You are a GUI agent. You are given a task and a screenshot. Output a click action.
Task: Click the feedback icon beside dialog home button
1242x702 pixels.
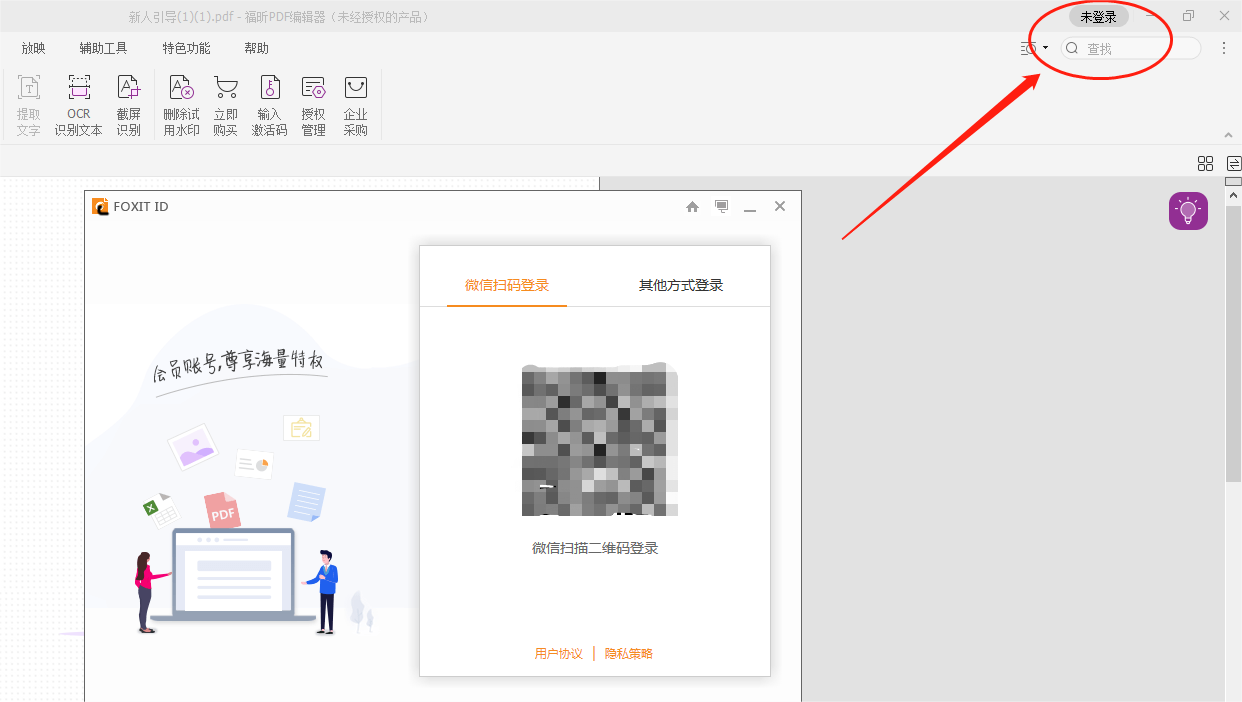(721, 206)
